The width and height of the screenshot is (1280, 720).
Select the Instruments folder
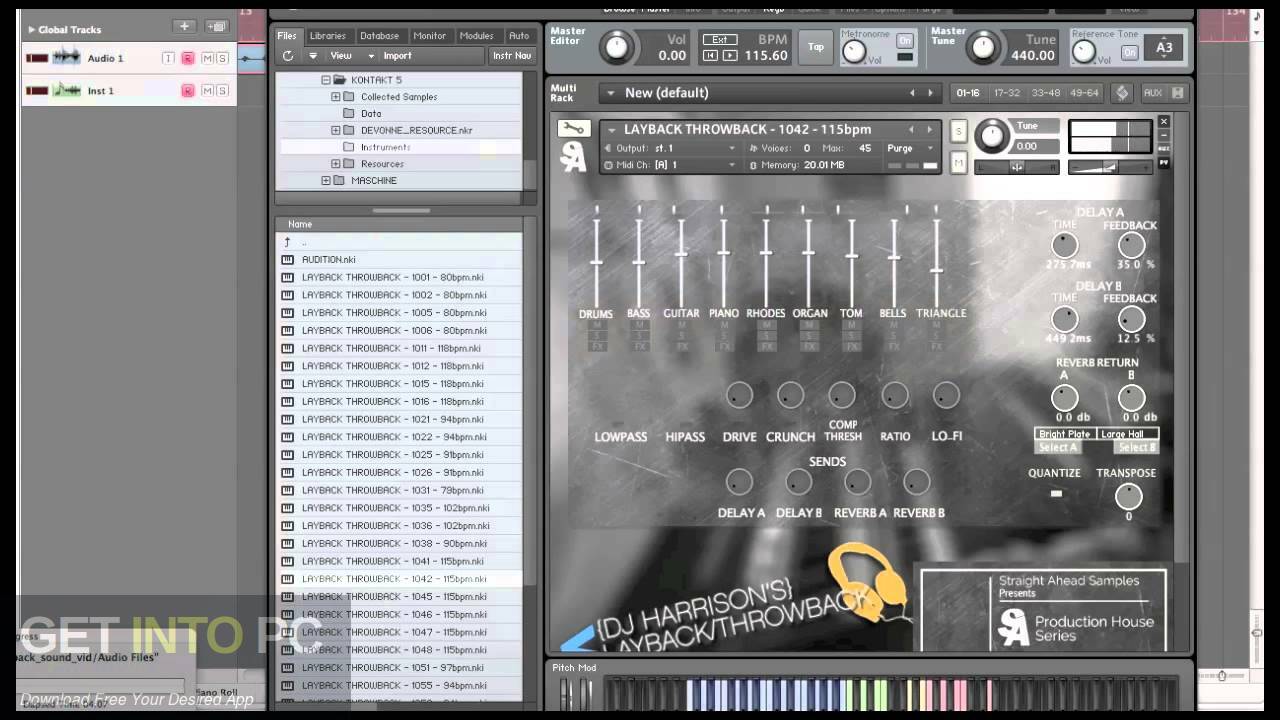tap(385, 147)
